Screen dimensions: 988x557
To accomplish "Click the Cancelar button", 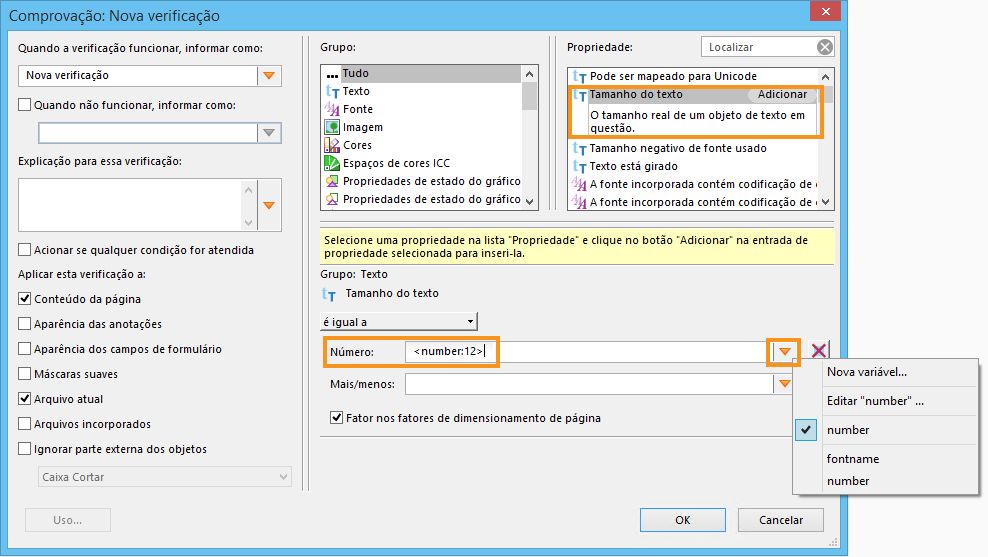I will [x=781, y=520].
